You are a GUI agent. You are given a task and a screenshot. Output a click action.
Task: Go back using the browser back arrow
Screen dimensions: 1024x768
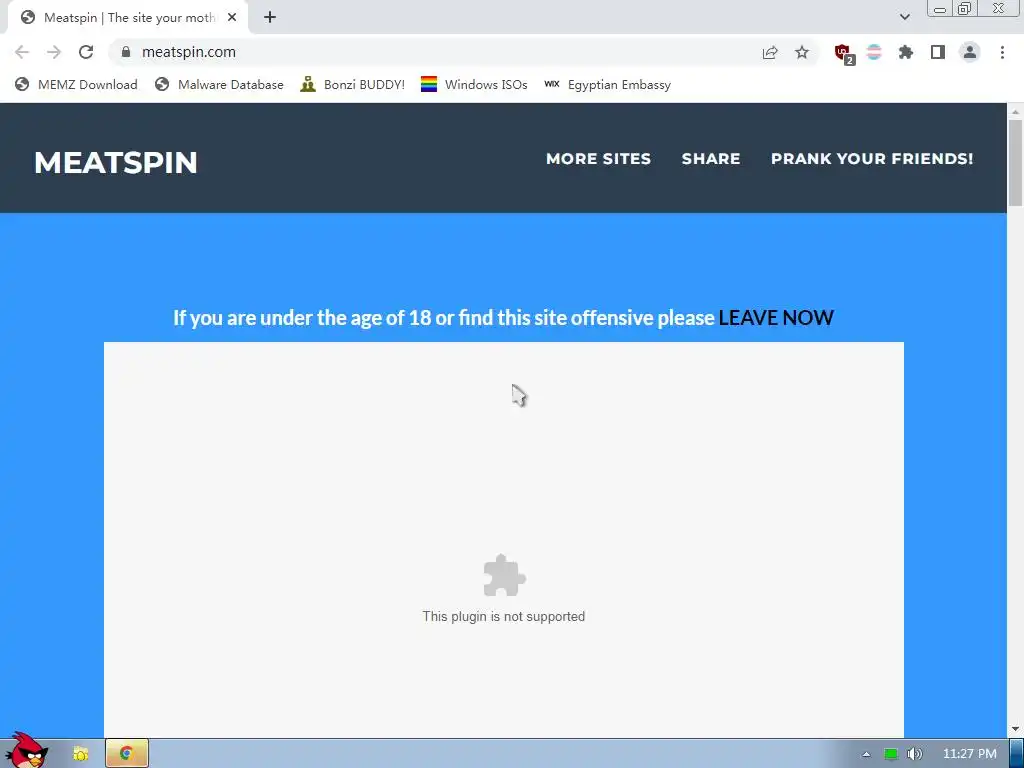click(22, 52)
